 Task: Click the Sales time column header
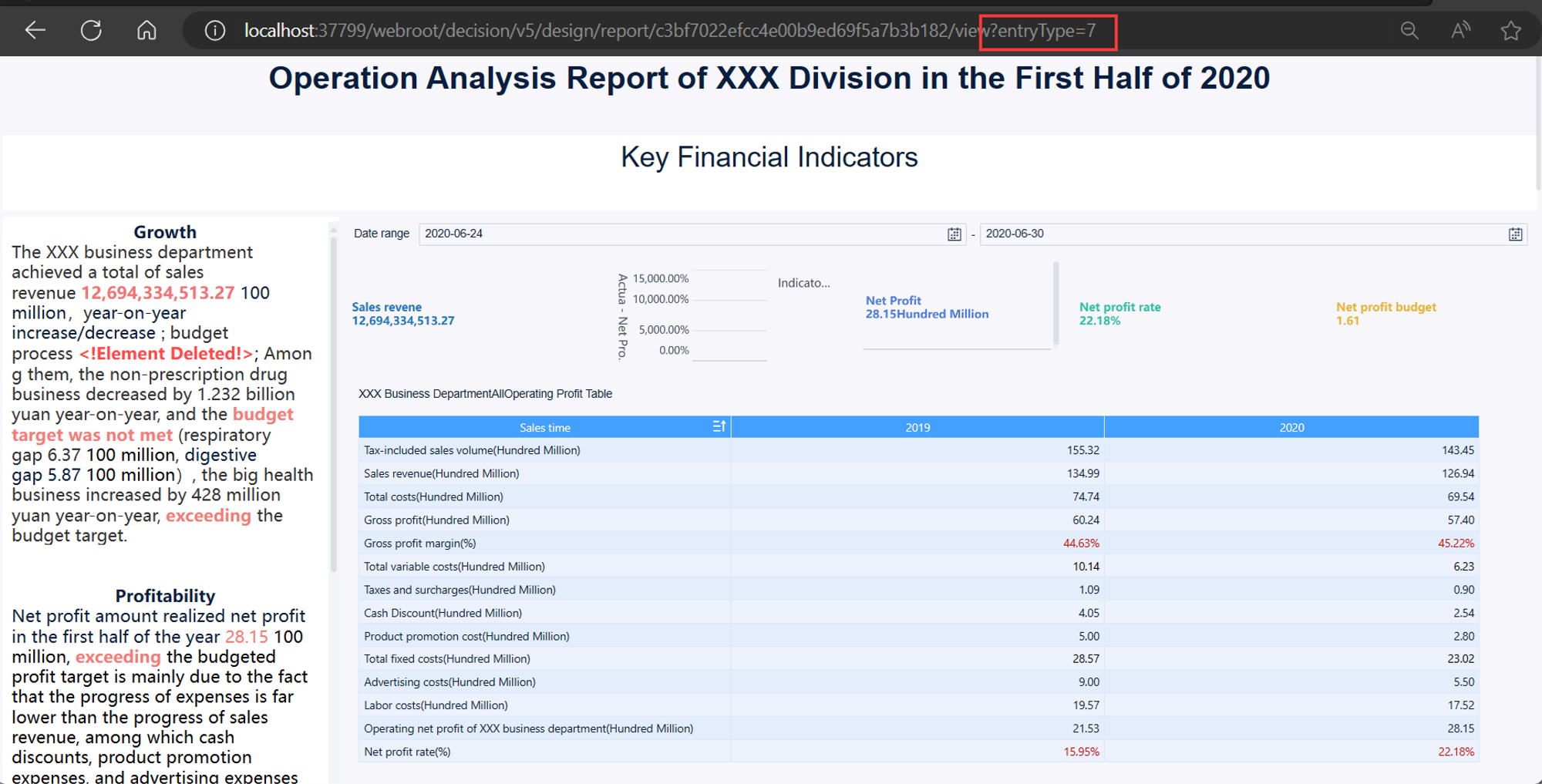click(544, 427)
